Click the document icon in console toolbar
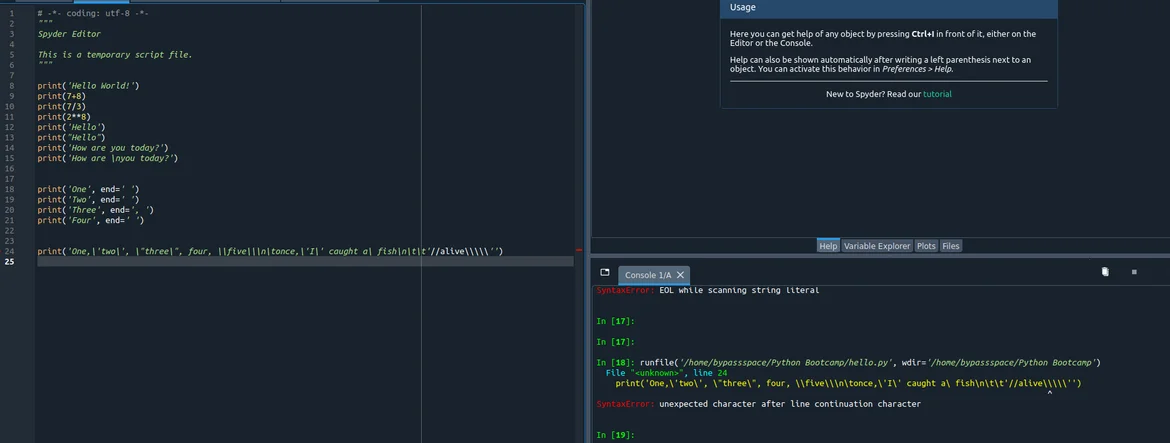 (x=1105, y=272)
